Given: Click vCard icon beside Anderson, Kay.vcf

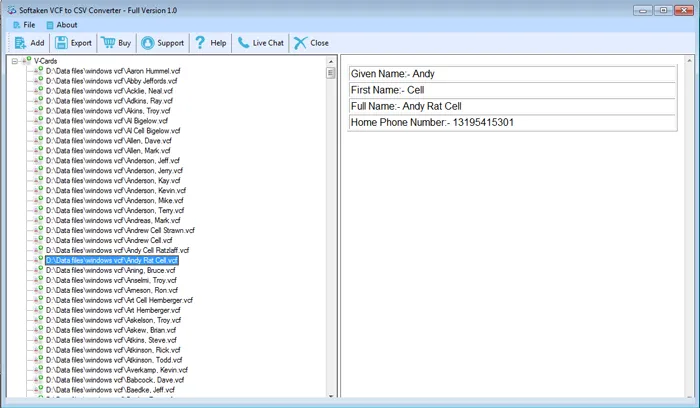Looking at the screenshot, I should click(x=38, y=180).
